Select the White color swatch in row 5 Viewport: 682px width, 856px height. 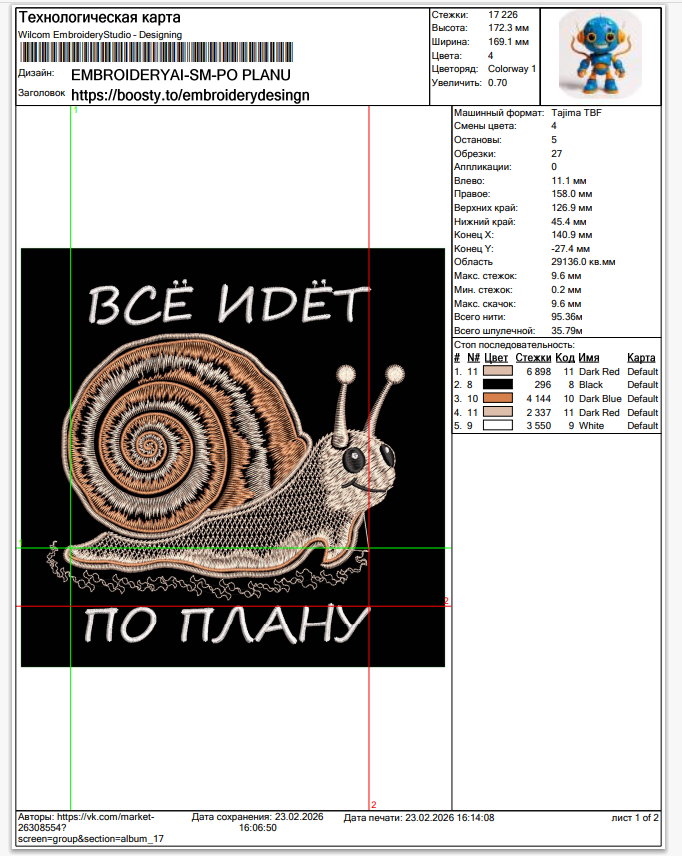click(497, 425)
